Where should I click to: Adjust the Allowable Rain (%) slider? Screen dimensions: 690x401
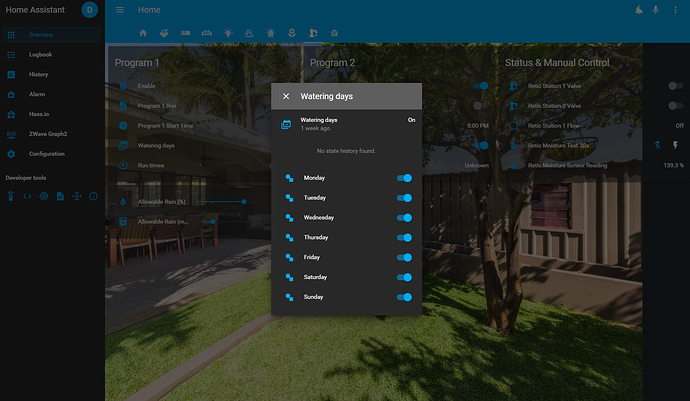click(244, 201)
